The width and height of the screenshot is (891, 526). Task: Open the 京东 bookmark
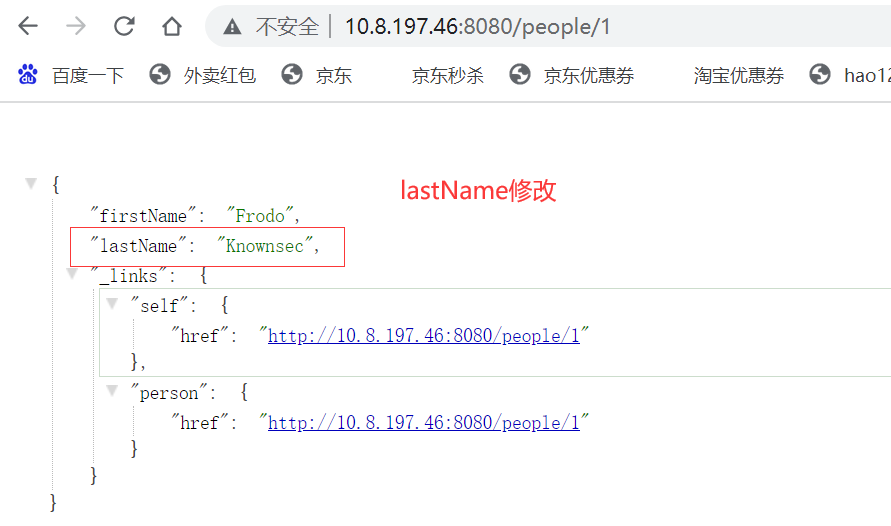[x=317, y=75]
